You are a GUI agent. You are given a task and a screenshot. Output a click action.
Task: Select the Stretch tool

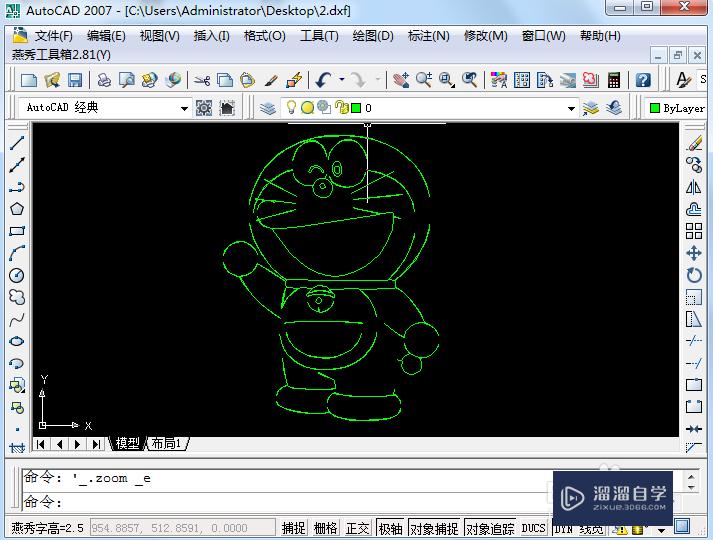(x=694, y=319)
